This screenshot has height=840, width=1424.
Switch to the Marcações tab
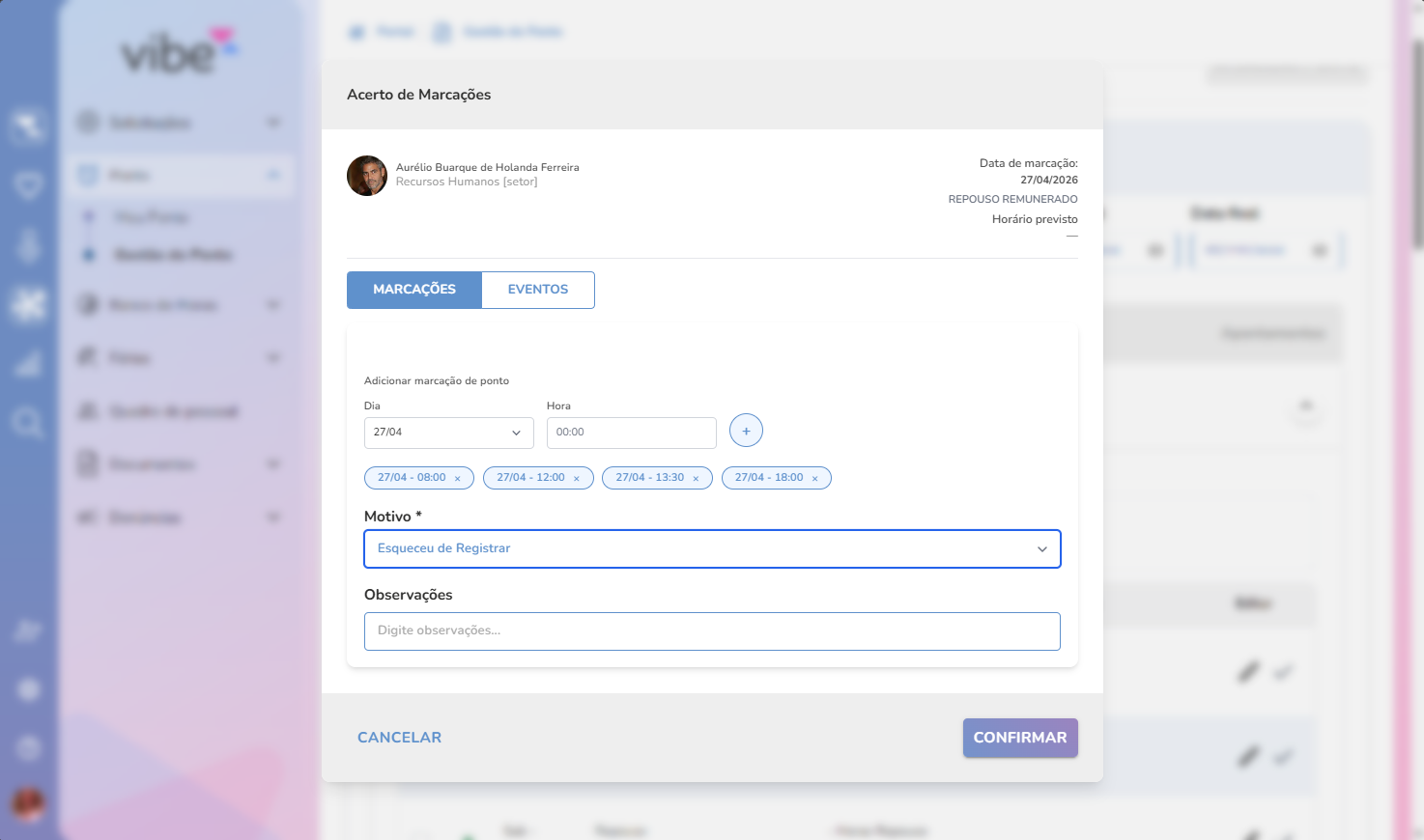point(414,290)
